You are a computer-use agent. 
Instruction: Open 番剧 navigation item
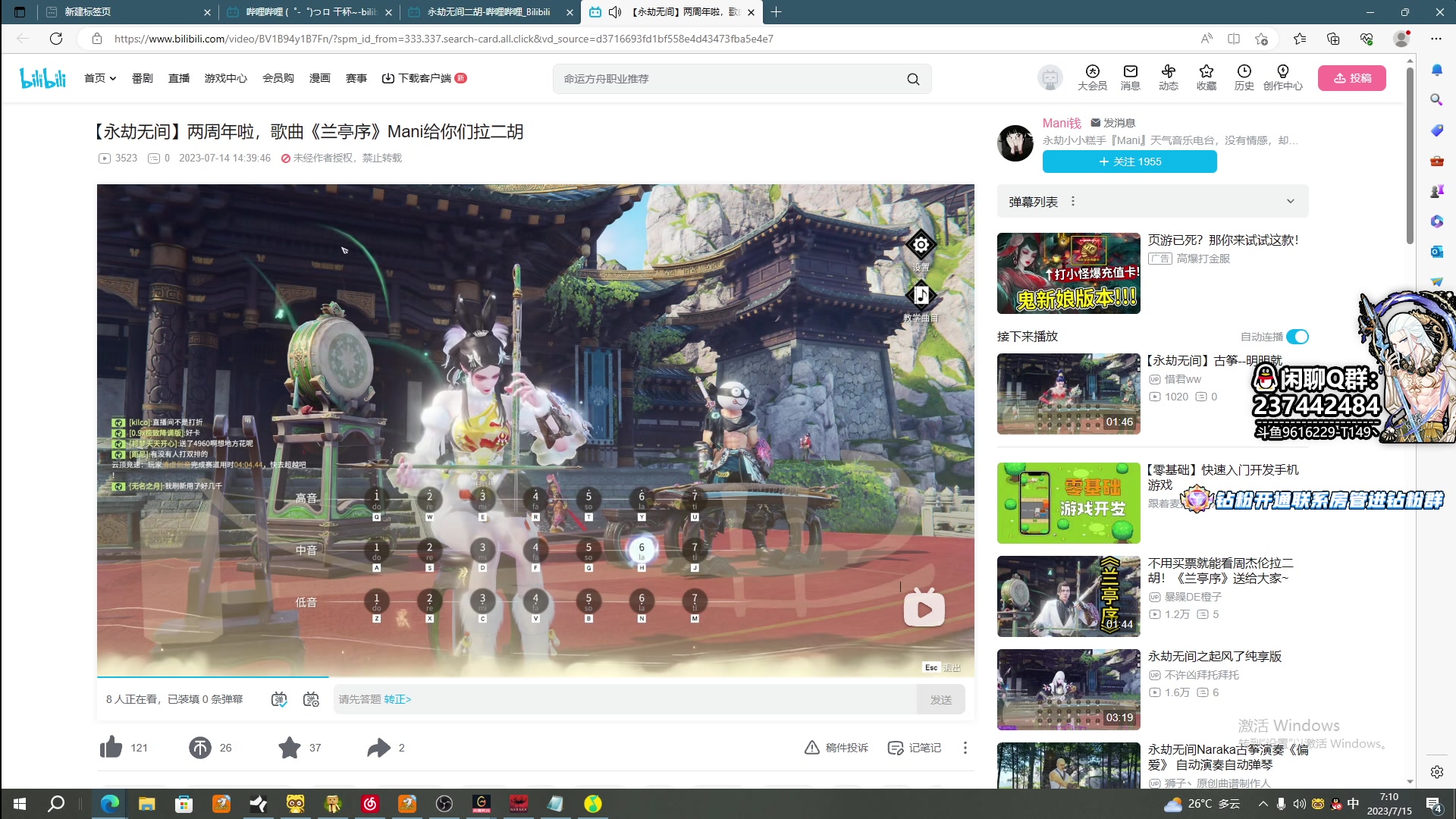143,78
